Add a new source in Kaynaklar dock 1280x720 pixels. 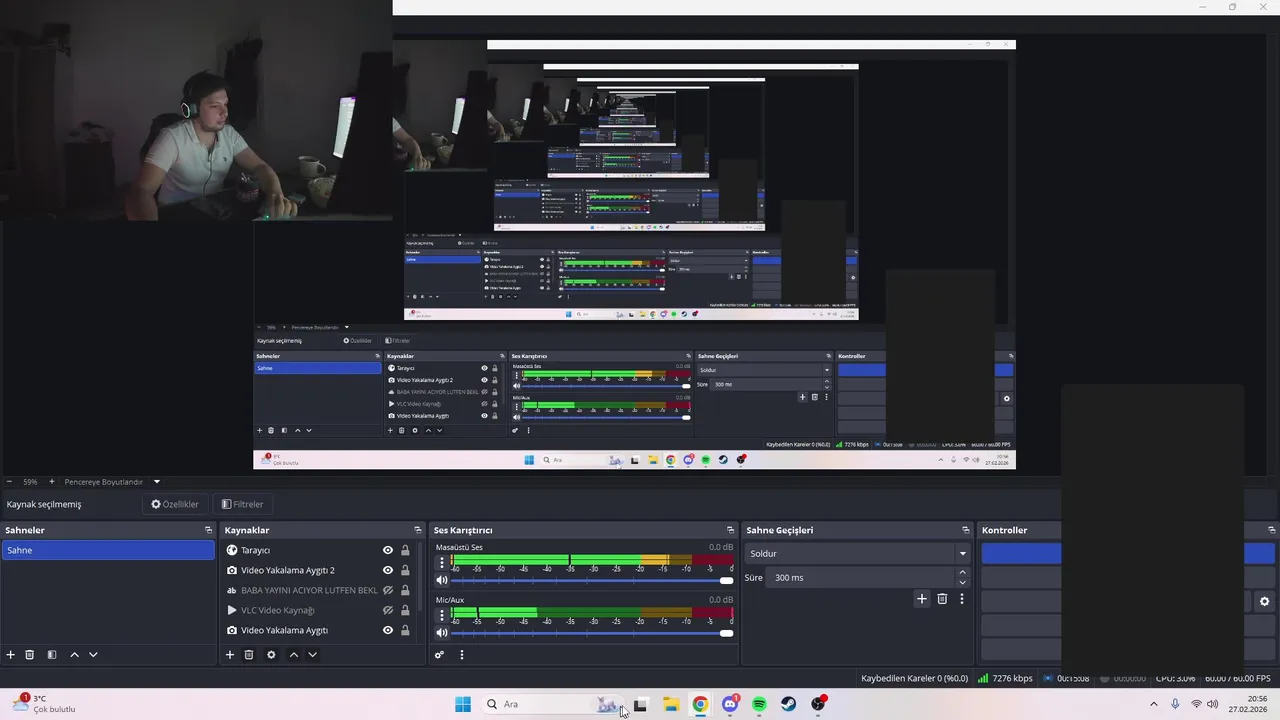coord(230,655)
